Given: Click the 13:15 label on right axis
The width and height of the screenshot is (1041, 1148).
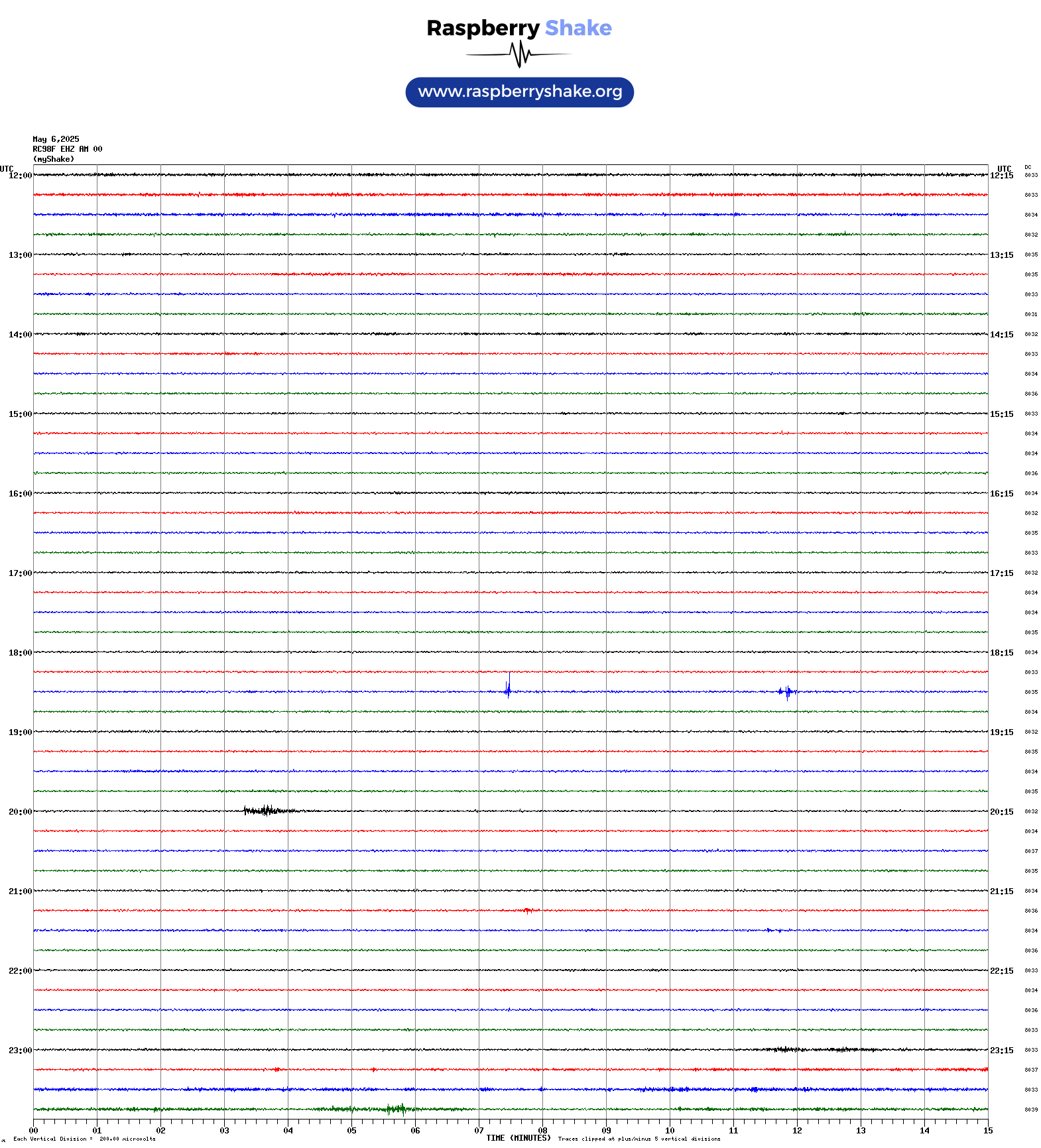Looking at the screenshot, I should tap(1001, 255).
